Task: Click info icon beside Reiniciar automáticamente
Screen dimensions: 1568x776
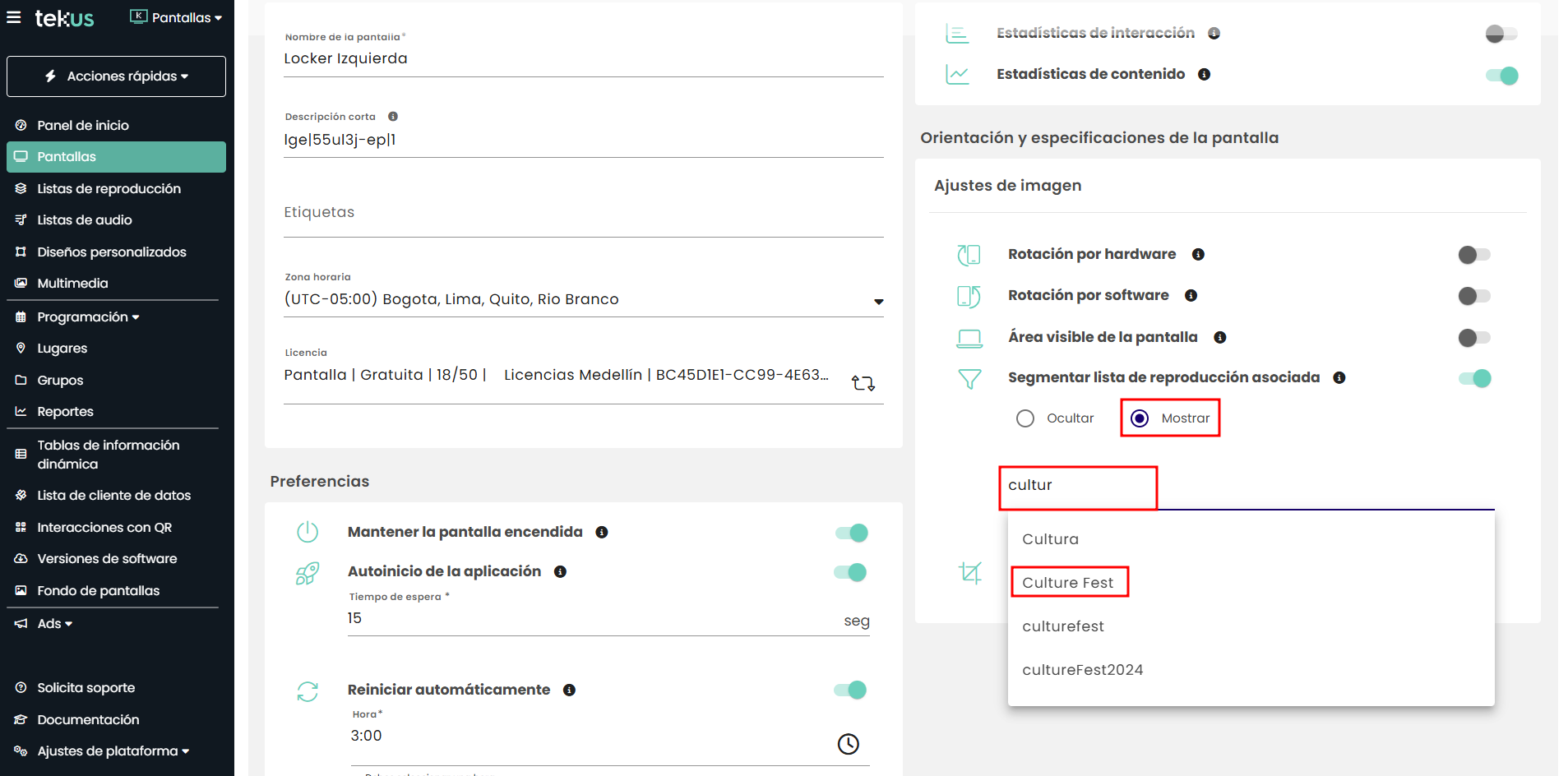Action: click(x=569, y=691)
